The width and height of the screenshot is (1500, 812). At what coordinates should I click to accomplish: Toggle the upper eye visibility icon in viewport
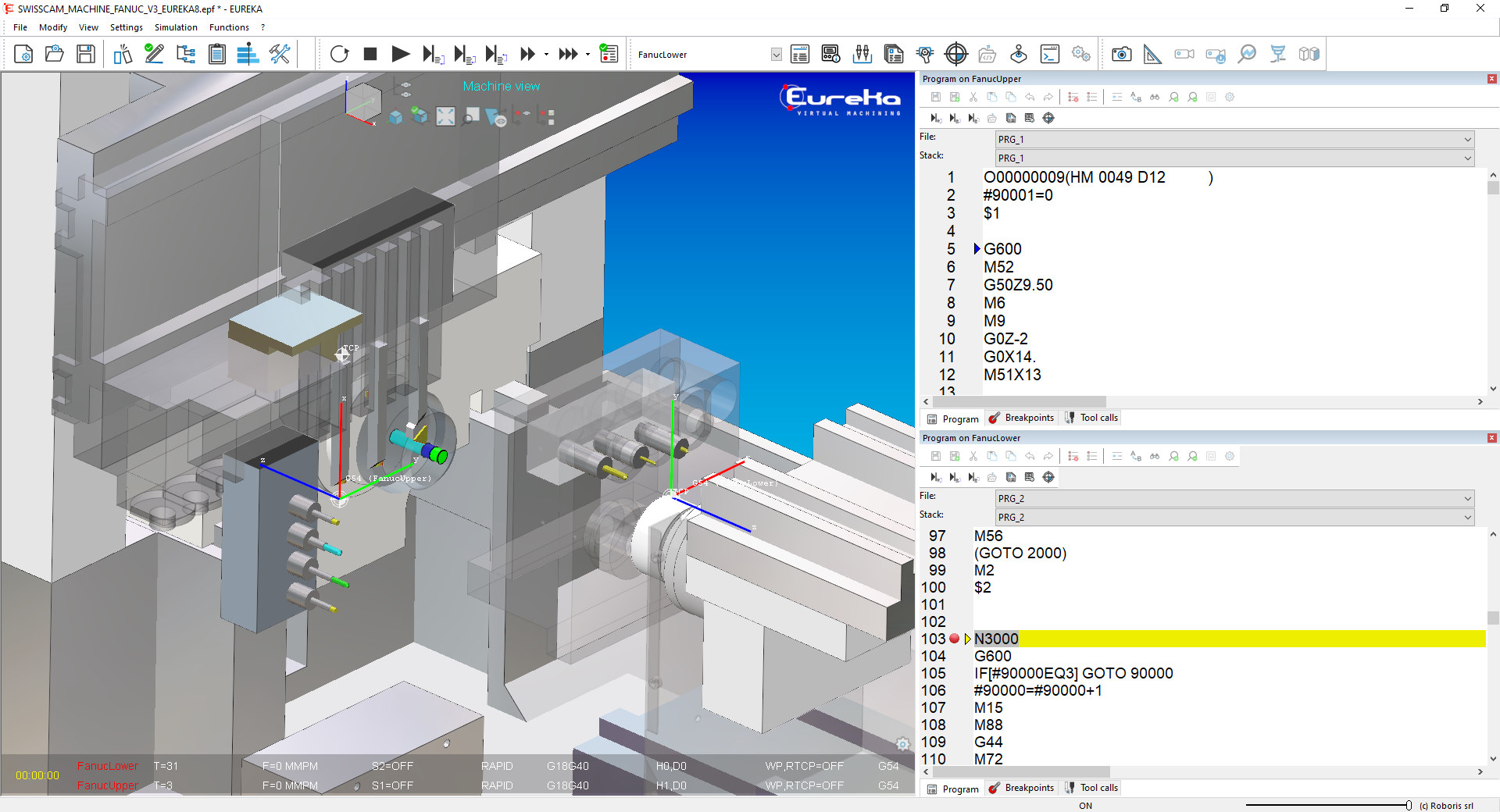click(x=406, y=84)
